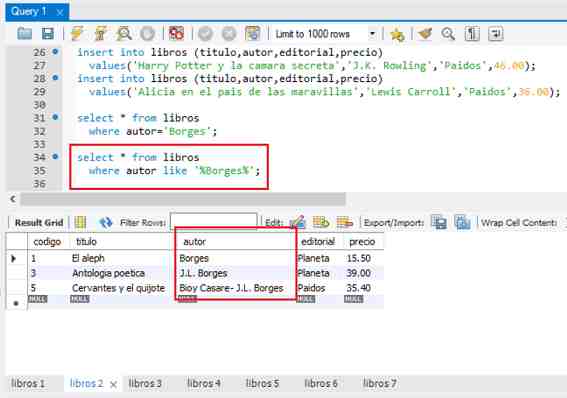Click the NULL cell under titulo column
The image size is (567, 398).
(x=80, y=299)
